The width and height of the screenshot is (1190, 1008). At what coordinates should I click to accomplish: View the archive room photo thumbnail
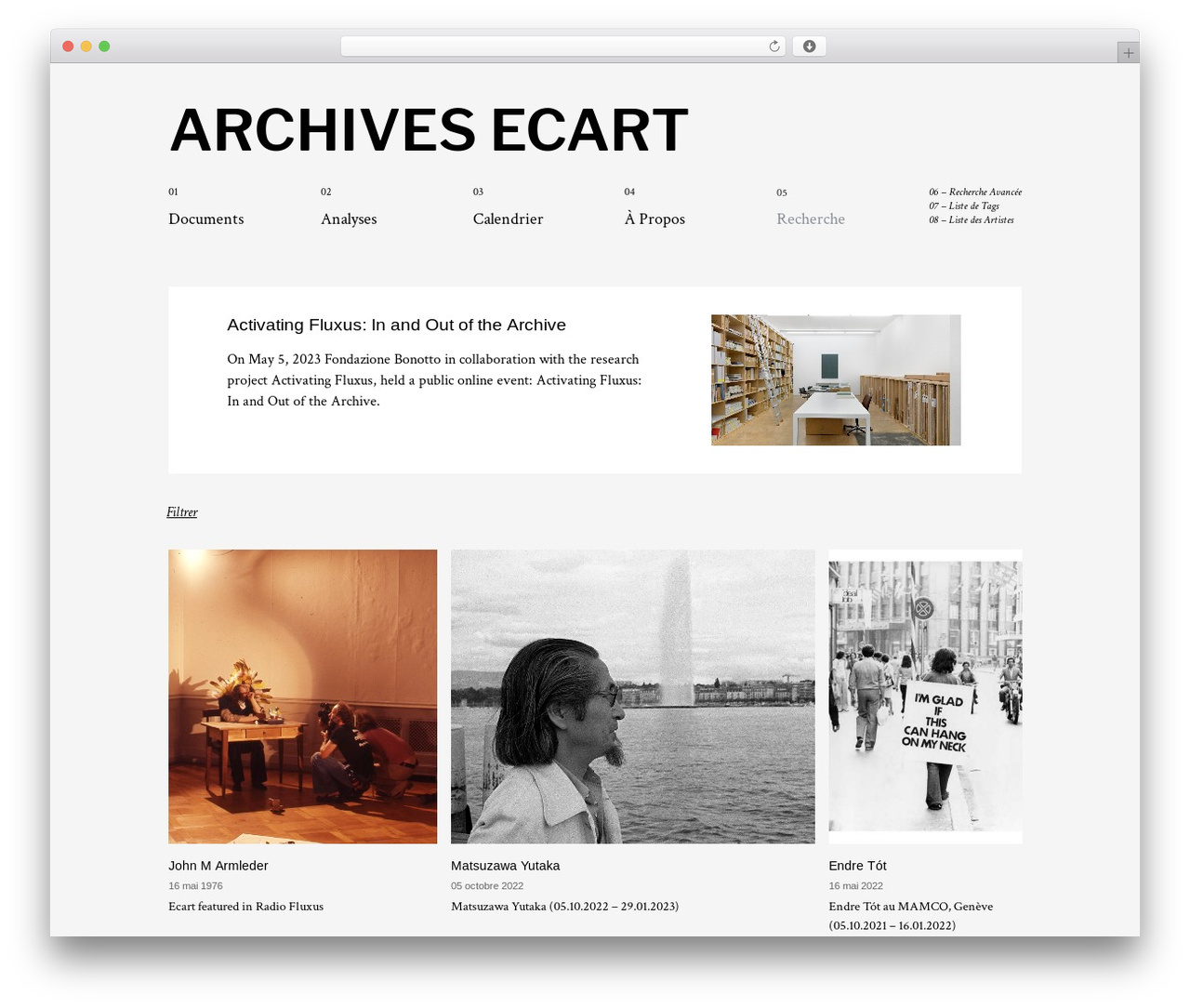point(836,379)
